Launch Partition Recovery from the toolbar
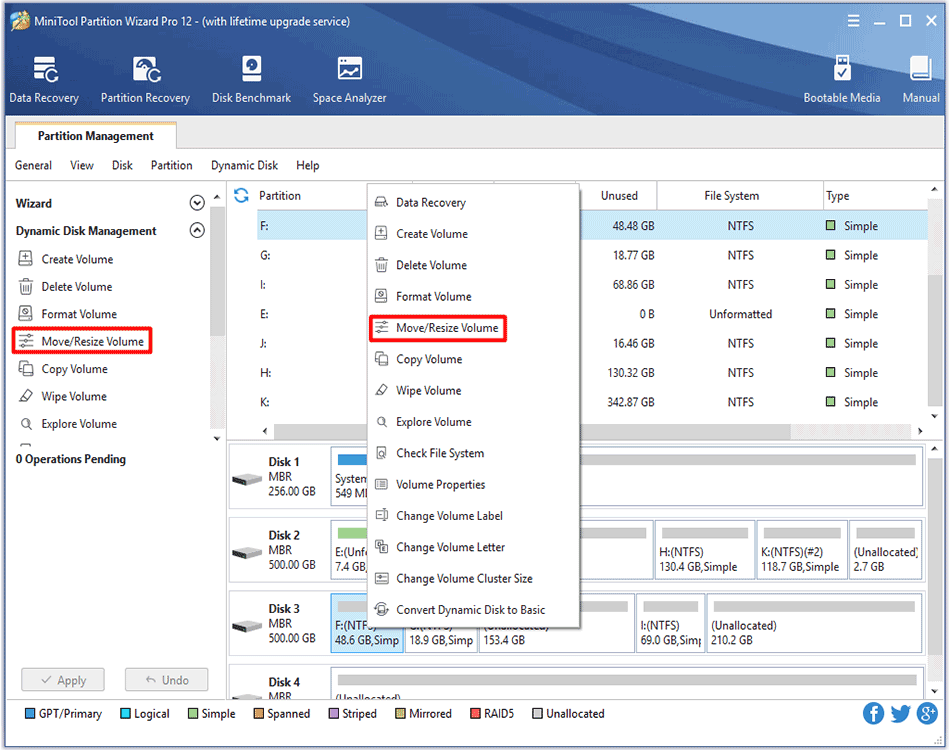Screen dimensions: 950x750 (145, 79)
